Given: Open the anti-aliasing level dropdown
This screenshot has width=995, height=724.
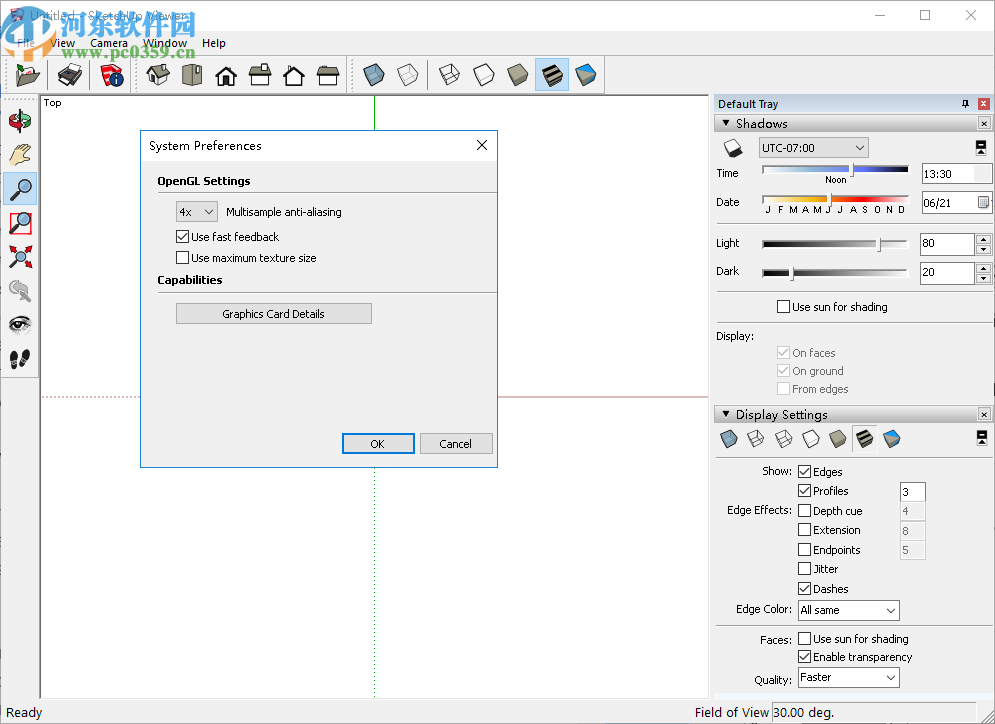Looking at the screenshot, I should 196,211.
